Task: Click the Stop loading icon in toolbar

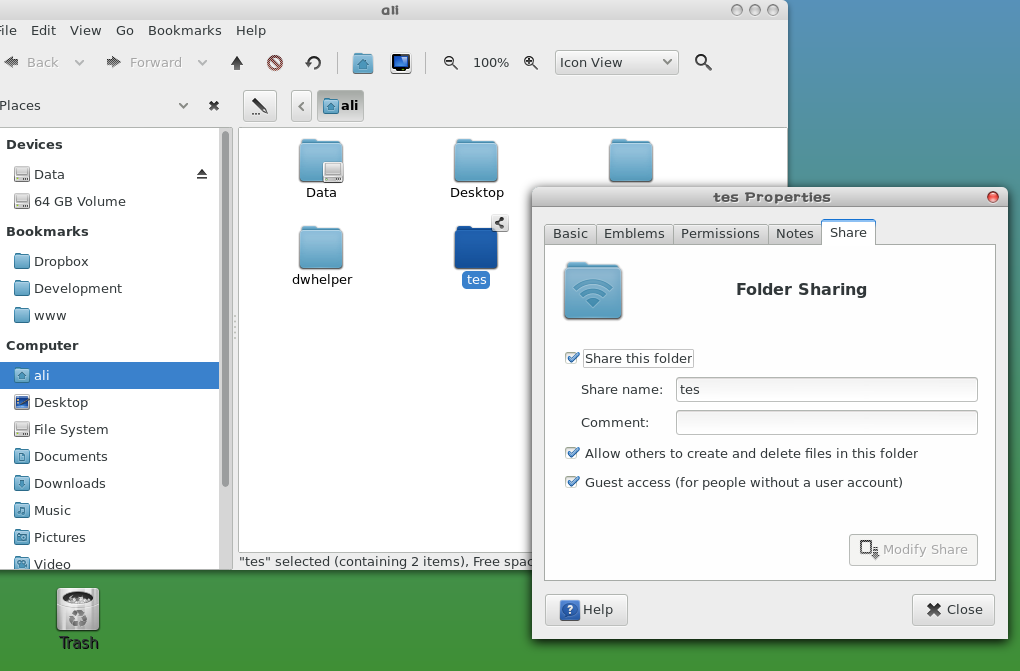Action: [x=275, y=63]
